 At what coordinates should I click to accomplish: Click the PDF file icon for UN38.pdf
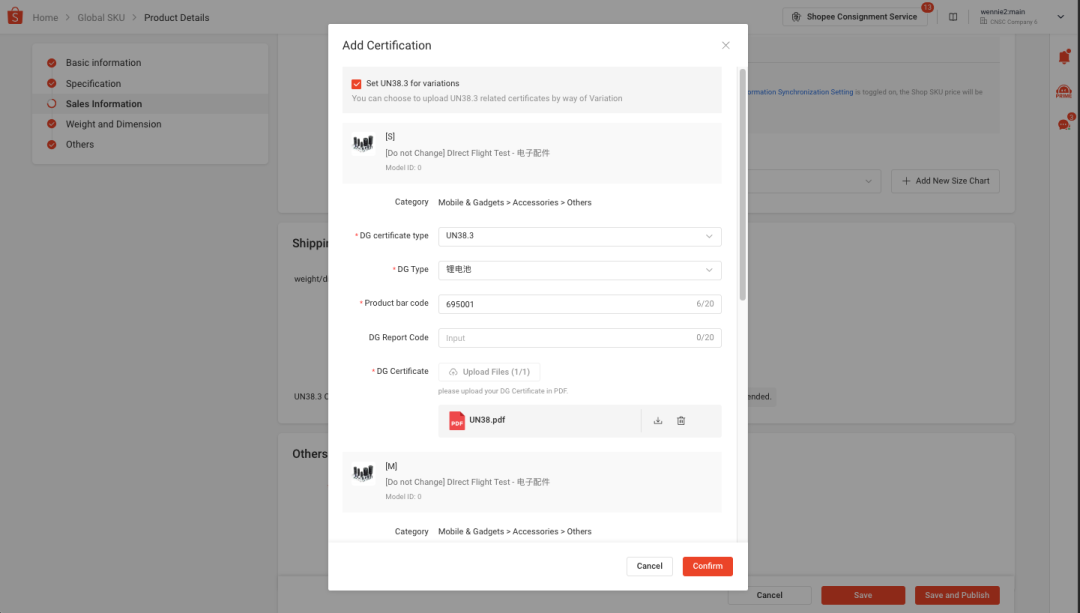(x=457, y=421)
